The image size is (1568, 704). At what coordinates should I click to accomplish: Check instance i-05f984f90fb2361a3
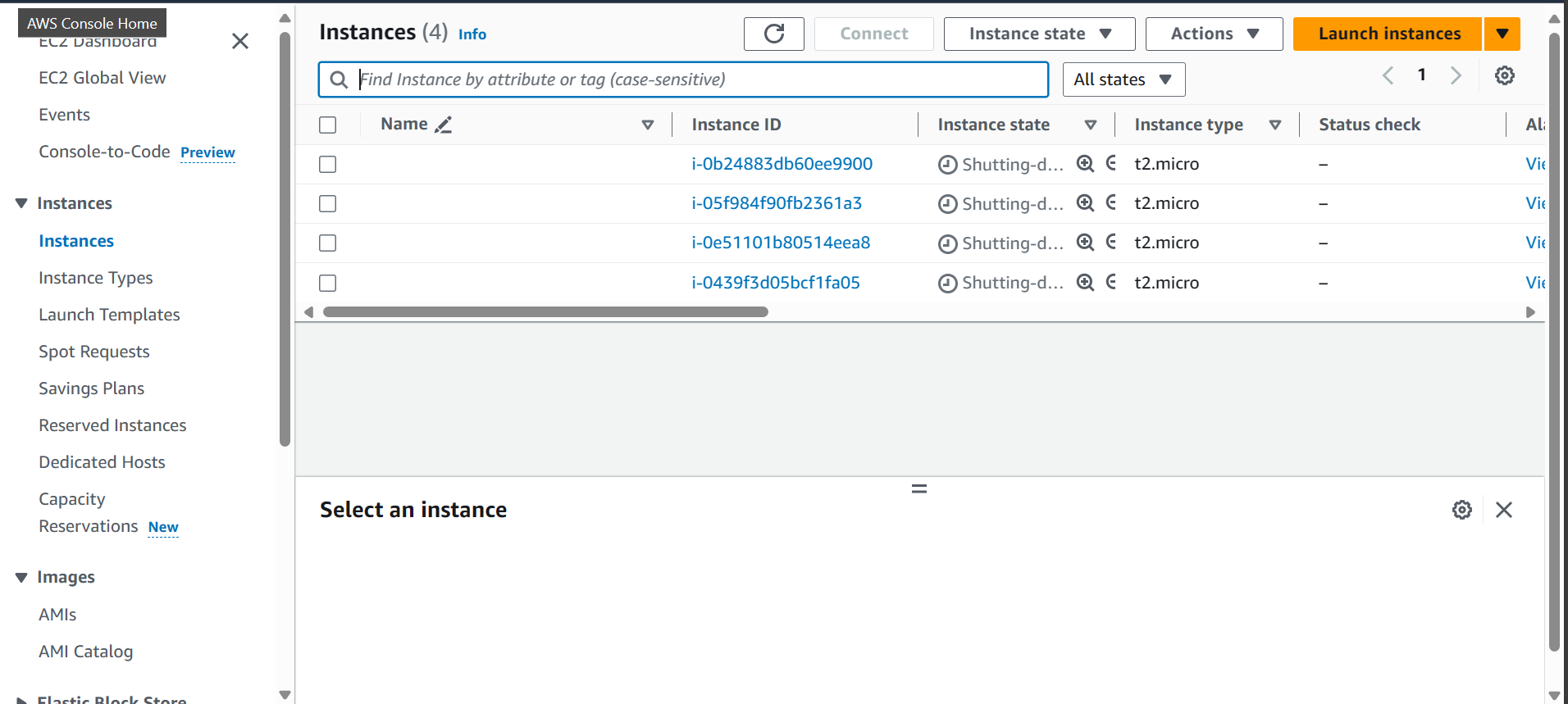328,203
